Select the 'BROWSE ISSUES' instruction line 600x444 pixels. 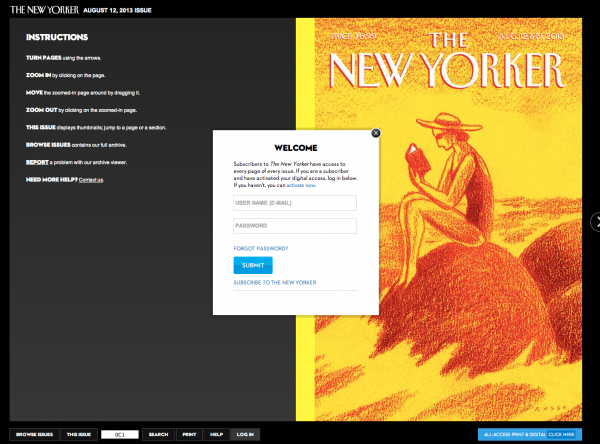[76, 145]
